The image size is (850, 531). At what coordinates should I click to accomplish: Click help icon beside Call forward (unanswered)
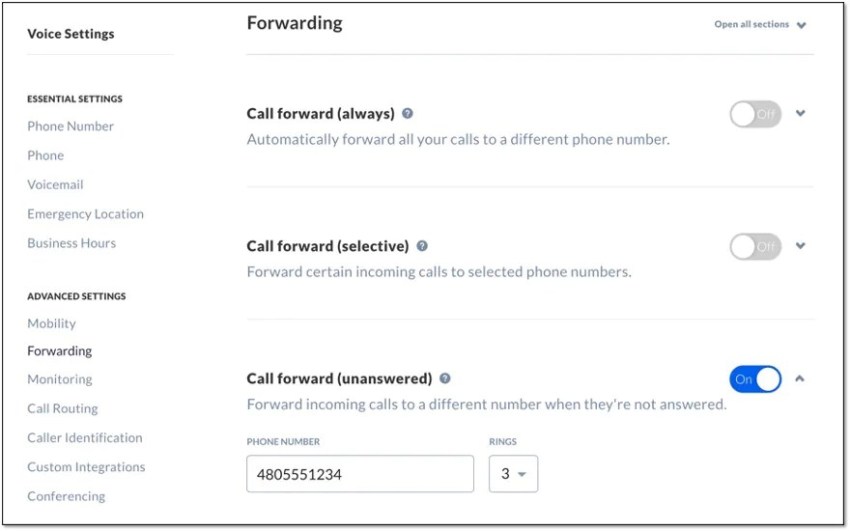coord(445,378)
